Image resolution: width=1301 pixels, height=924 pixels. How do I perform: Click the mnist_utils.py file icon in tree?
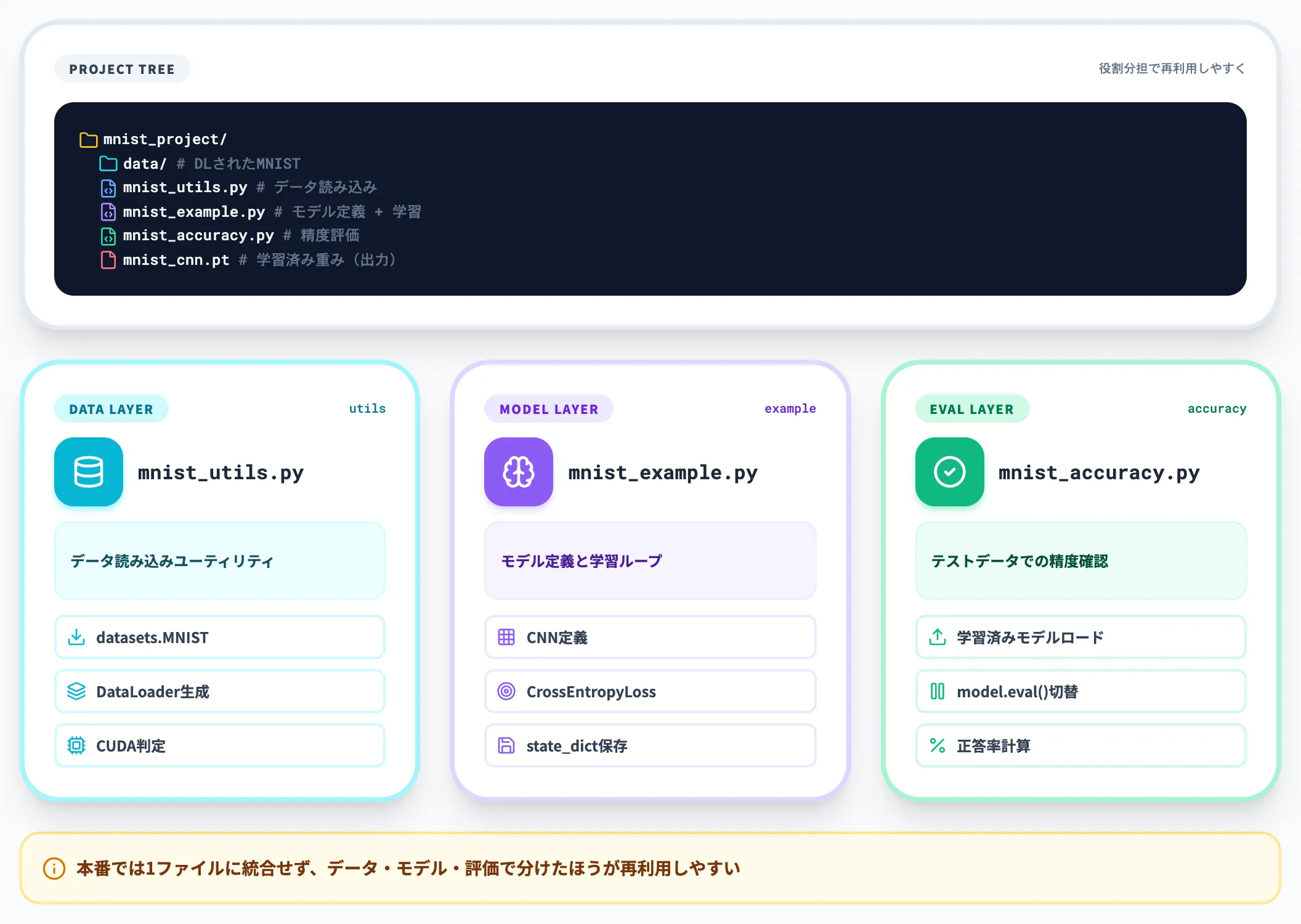[x=108, y=188]
